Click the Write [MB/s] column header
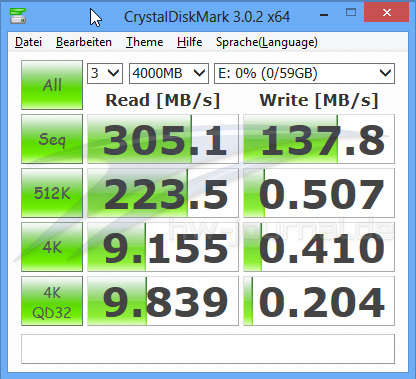This screenshot has width=416, height=379. pos(319,100)
